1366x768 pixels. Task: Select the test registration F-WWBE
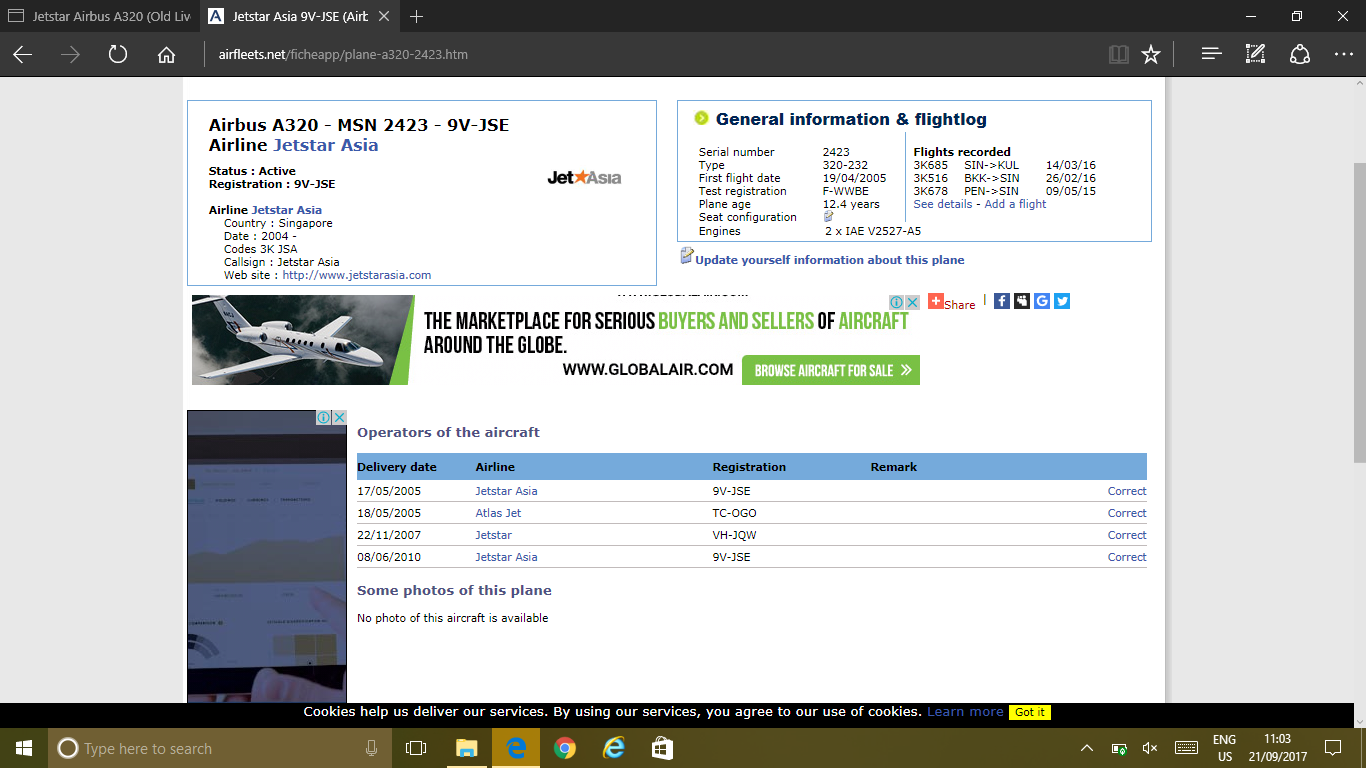(x=847, y=191)
